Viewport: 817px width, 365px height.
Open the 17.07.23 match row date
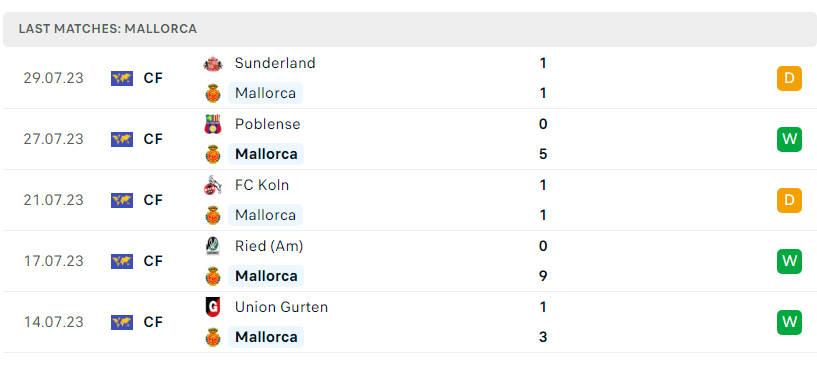[x=53, y=261]
